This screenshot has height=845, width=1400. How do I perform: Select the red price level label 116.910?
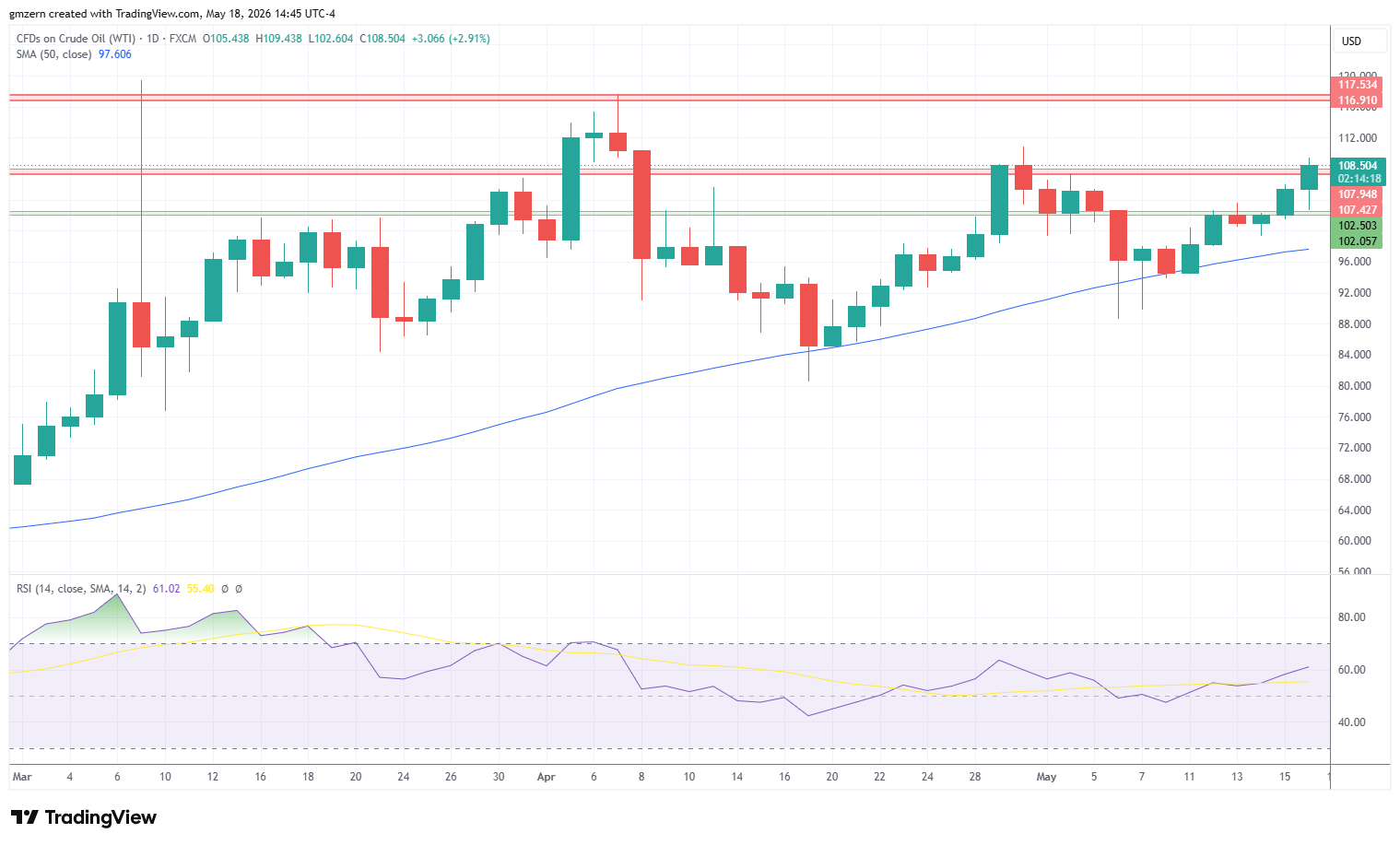(1358, 100)
